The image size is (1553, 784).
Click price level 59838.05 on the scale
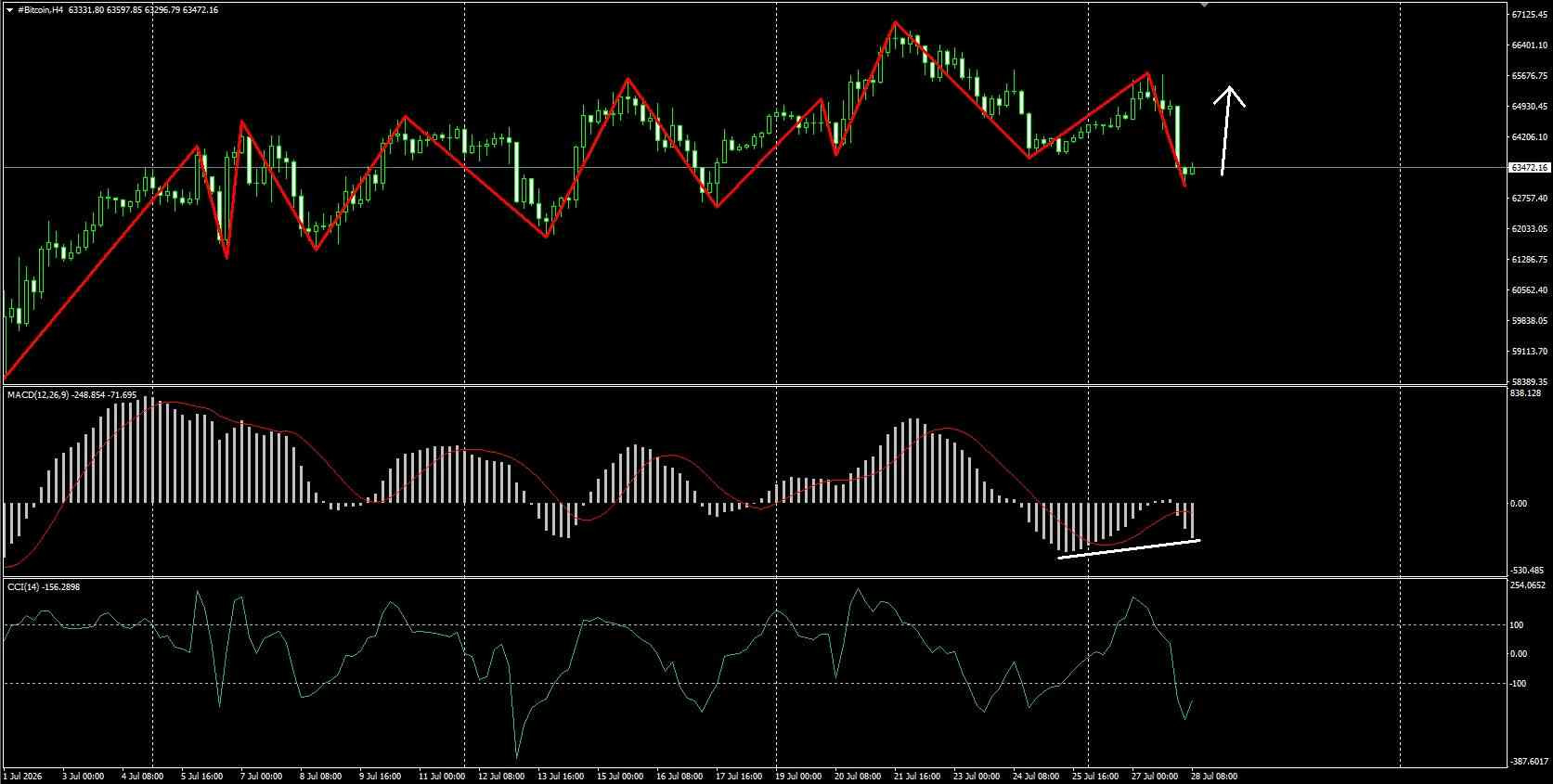coord(1530,321)
